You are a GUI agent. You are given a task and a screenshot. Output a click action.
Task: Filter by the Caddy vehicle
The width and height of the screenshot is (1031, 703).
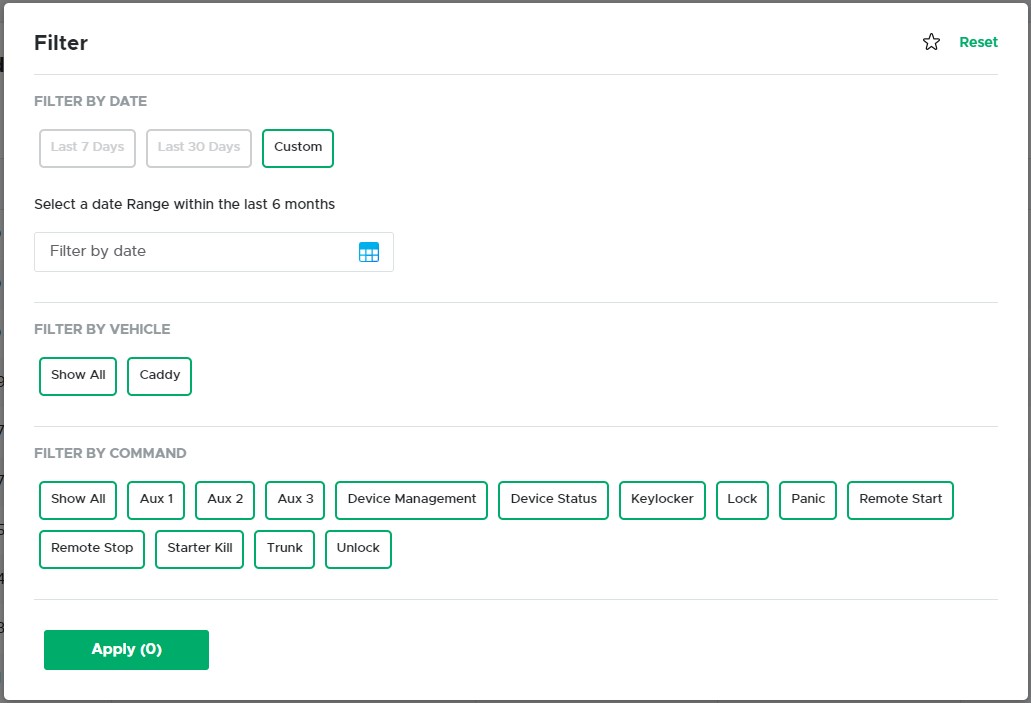tap(159, 376)
